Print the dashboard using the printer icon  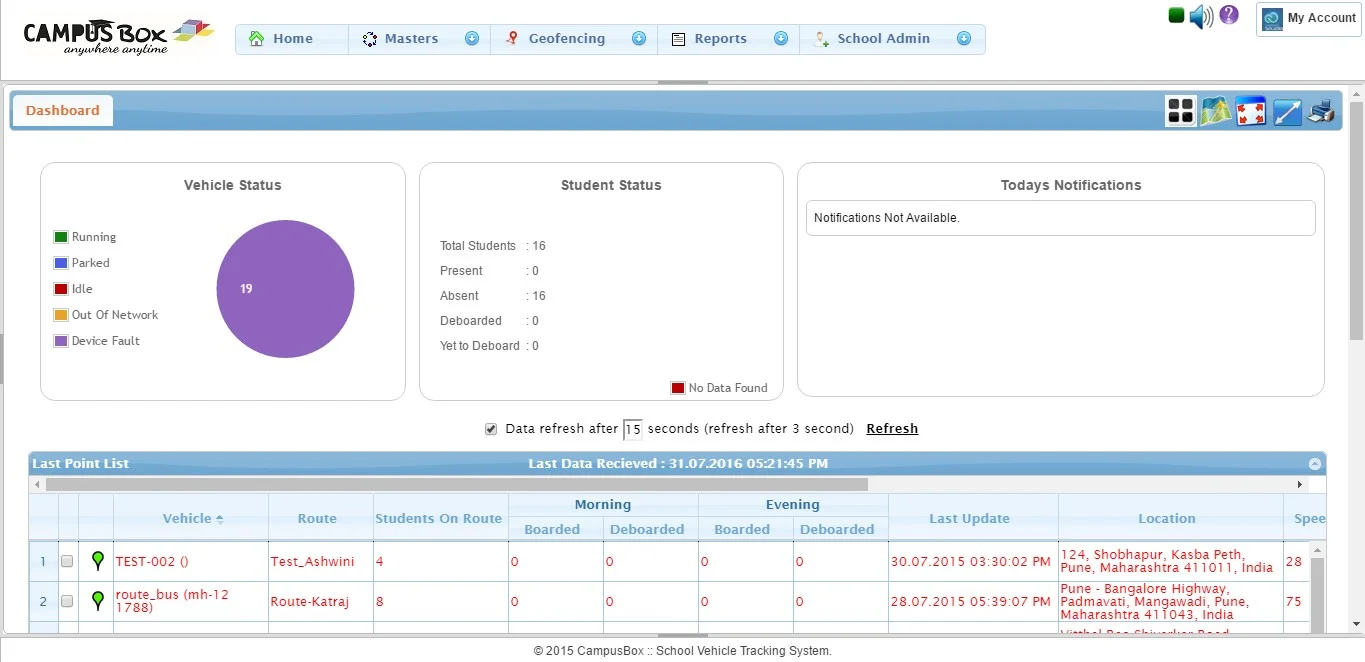1321,111
